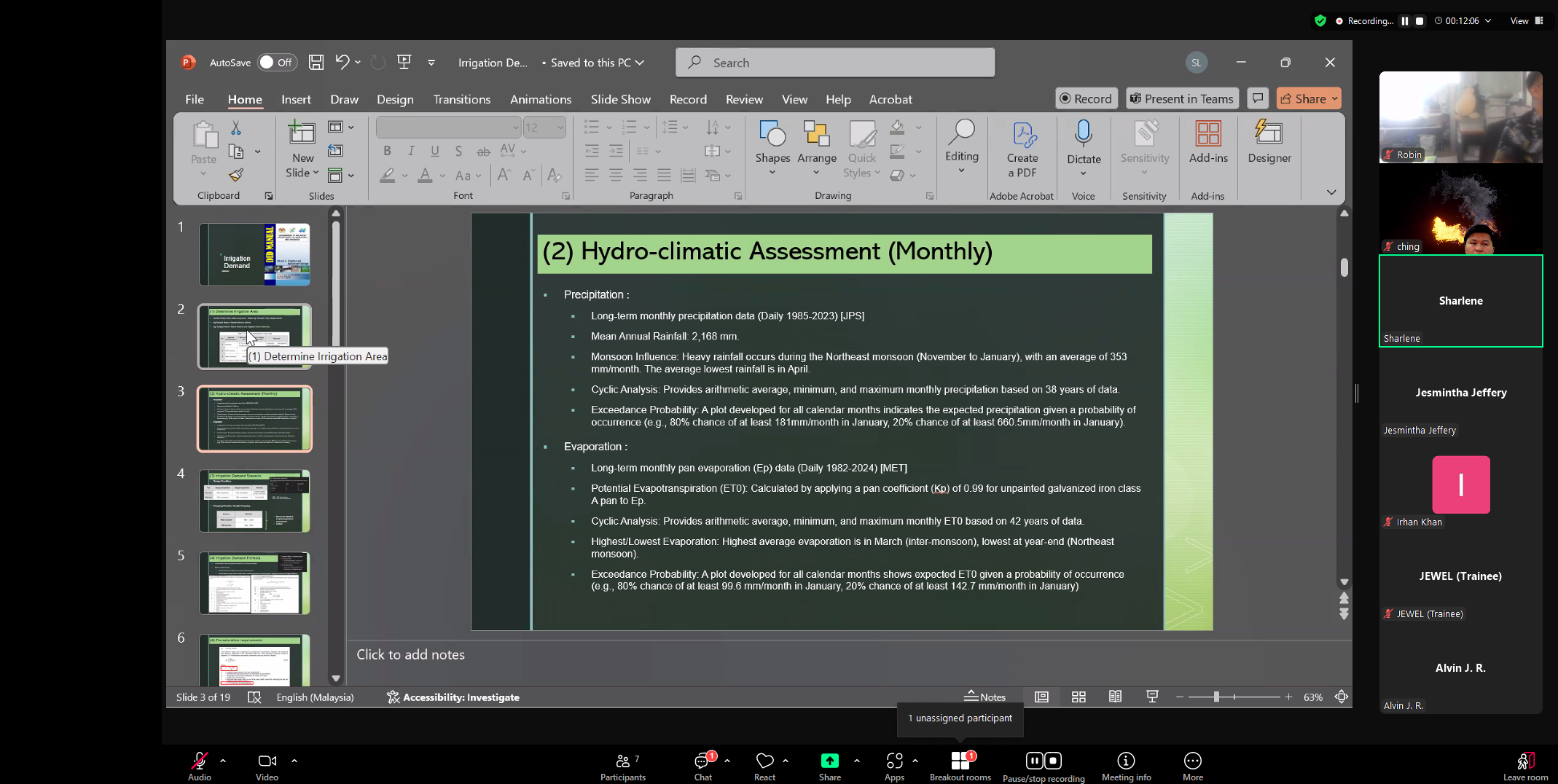Click the Normal view icon
This screenshot has width=1558, height=784.
[x=1041, y=697]
